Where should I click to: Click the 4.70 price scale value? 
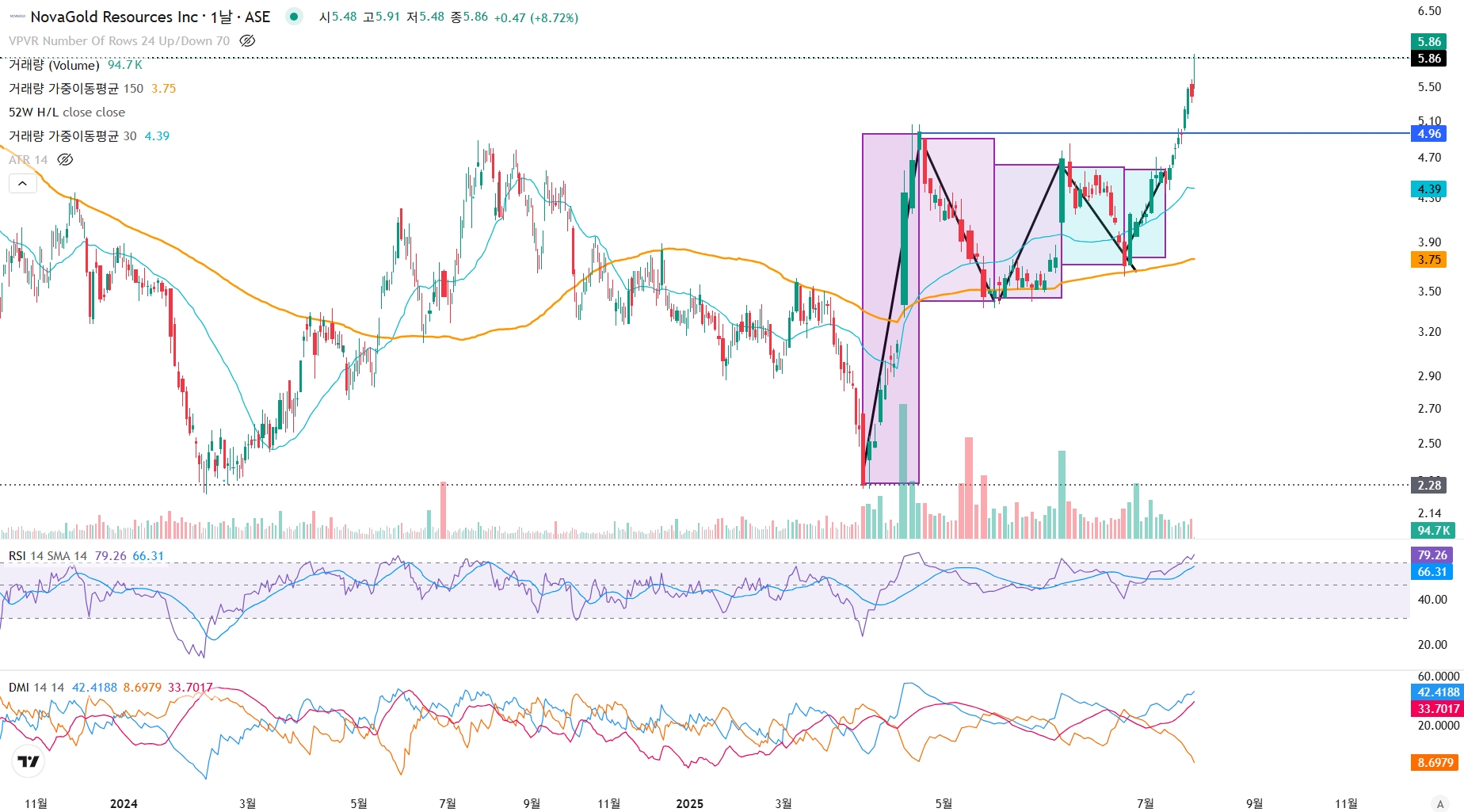coord(1429,157)
